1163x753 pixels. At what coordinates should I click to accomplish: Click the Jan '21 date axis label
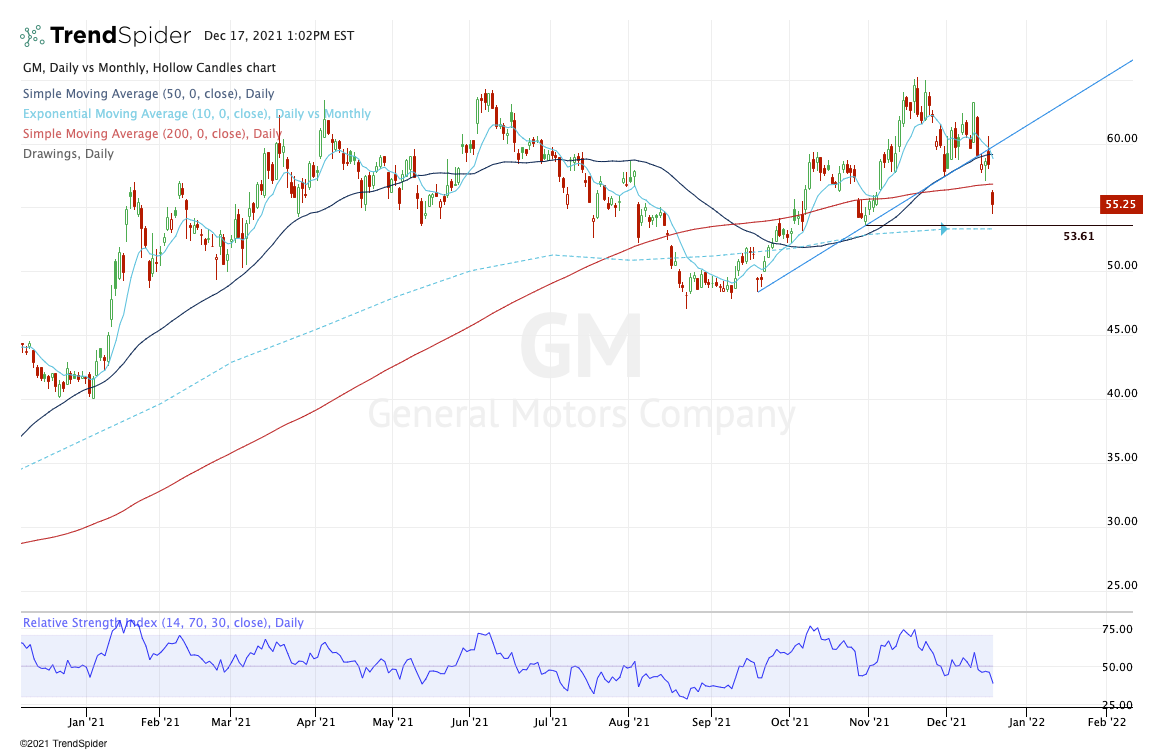click(x=86, y=721)
